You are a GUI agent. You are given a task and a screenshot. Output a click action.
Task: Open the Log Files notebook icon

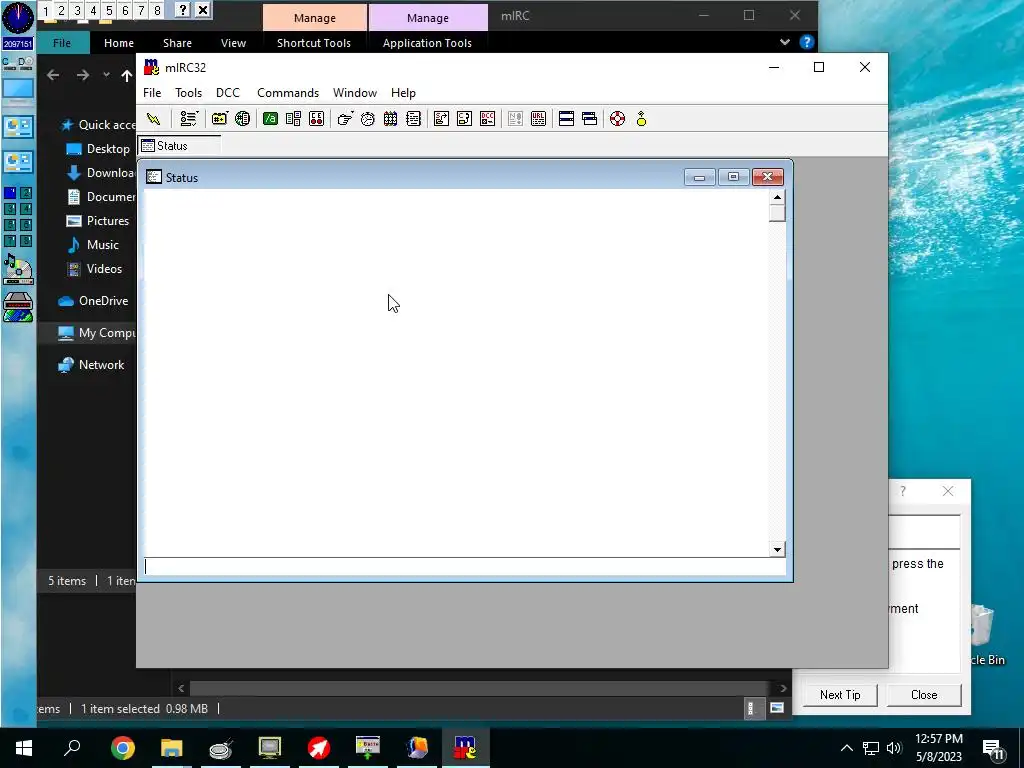(x=413, y=119)
